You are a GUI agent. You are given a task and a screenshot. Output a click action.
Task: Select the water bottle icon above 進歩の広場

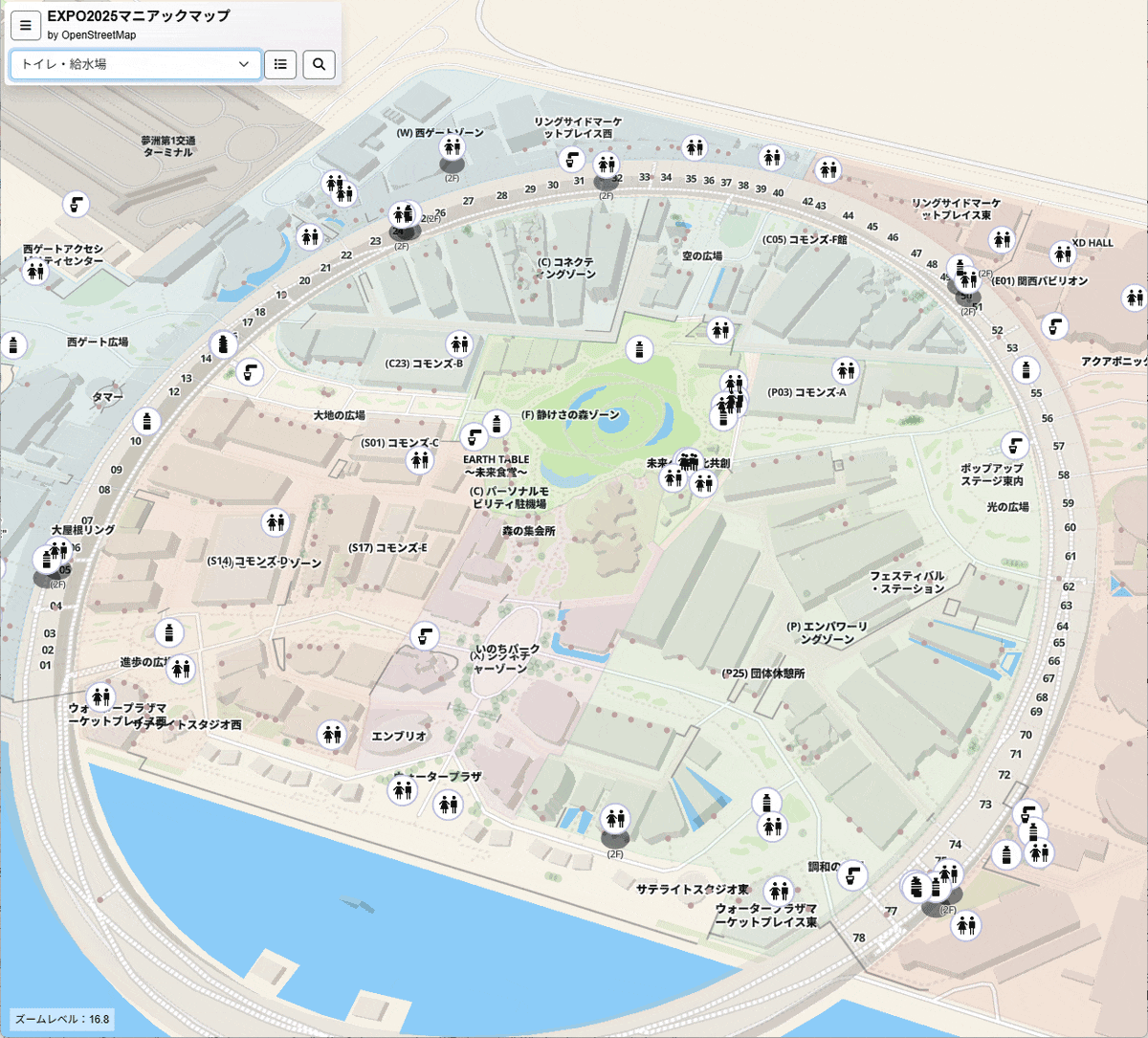pos(169,632)
